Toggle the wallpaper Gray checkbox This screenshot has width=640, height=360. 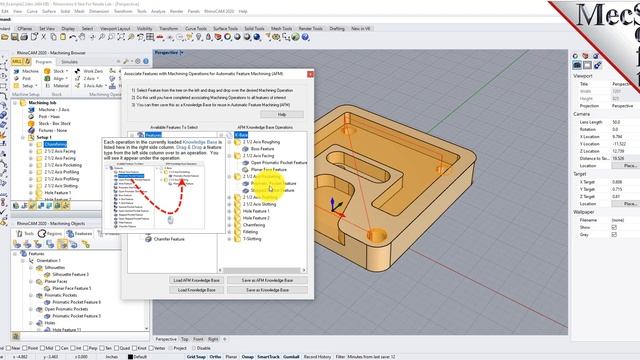click(614, 235)
